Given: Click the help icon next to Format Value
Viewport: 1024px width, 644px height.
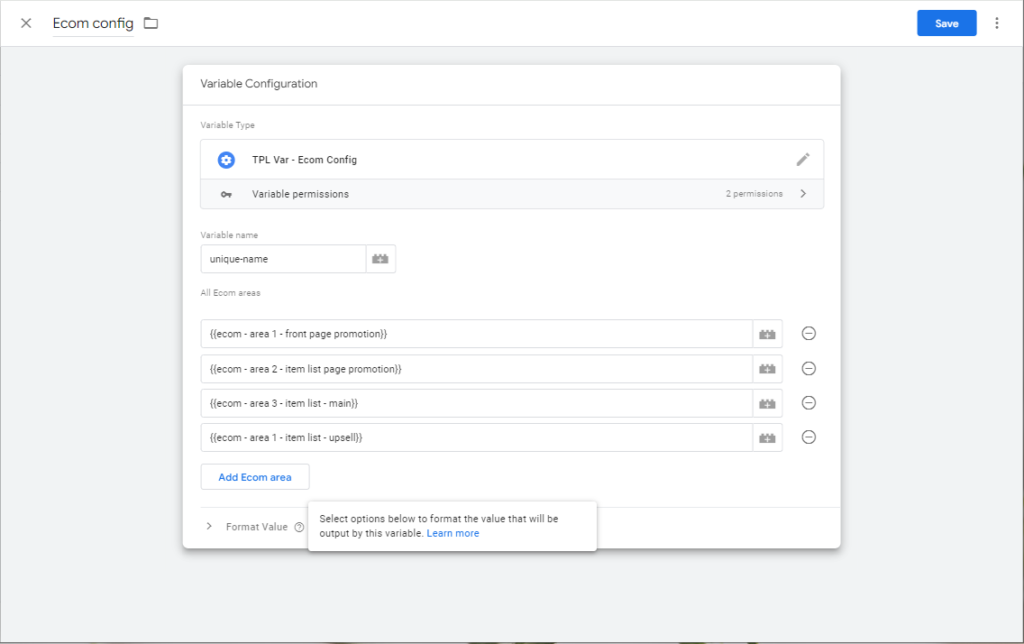Looking at the screenshot, I should click(299, 527).
